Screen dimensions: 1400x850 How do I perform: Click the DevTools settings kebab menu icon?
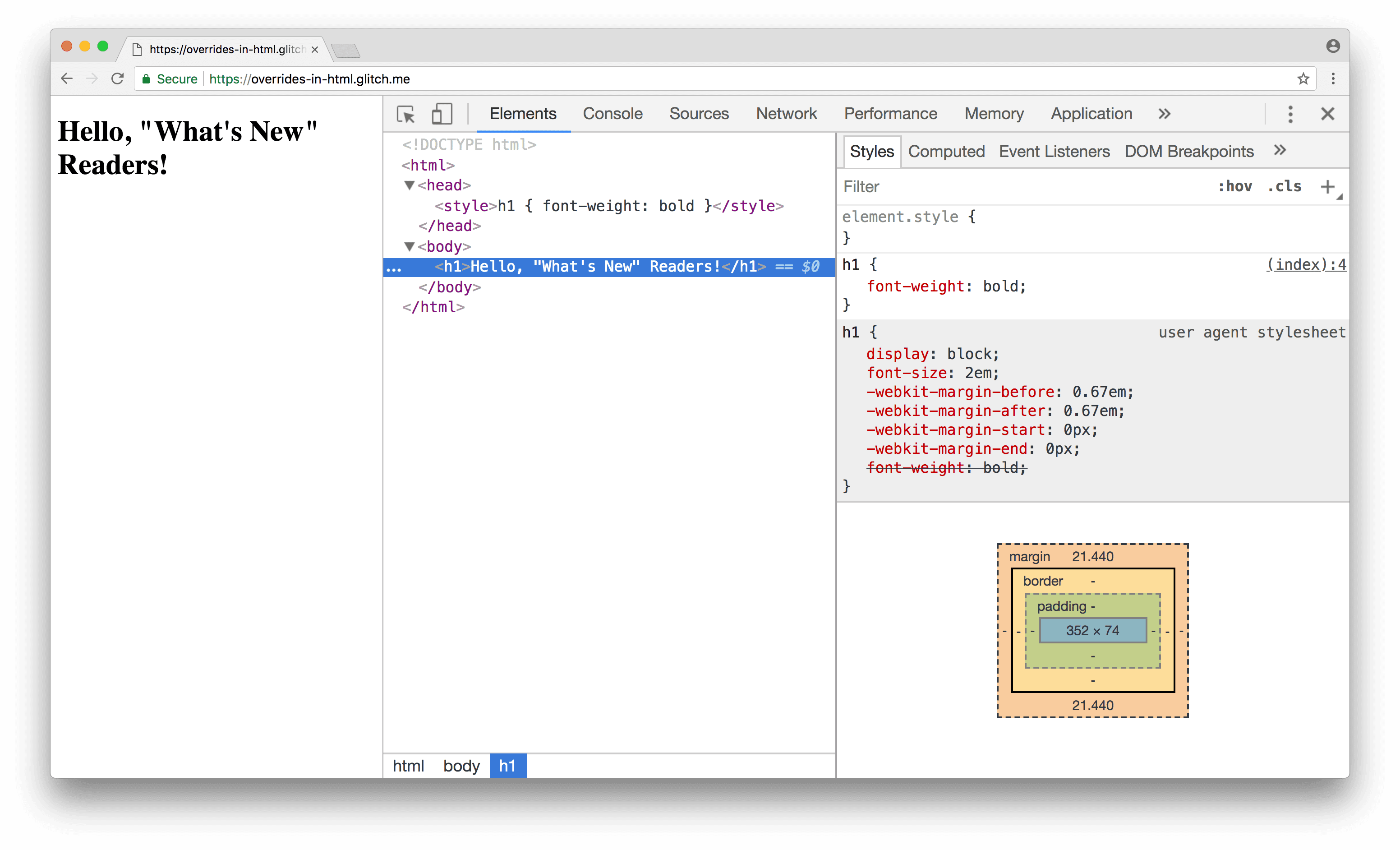(x=1290, y=113)
